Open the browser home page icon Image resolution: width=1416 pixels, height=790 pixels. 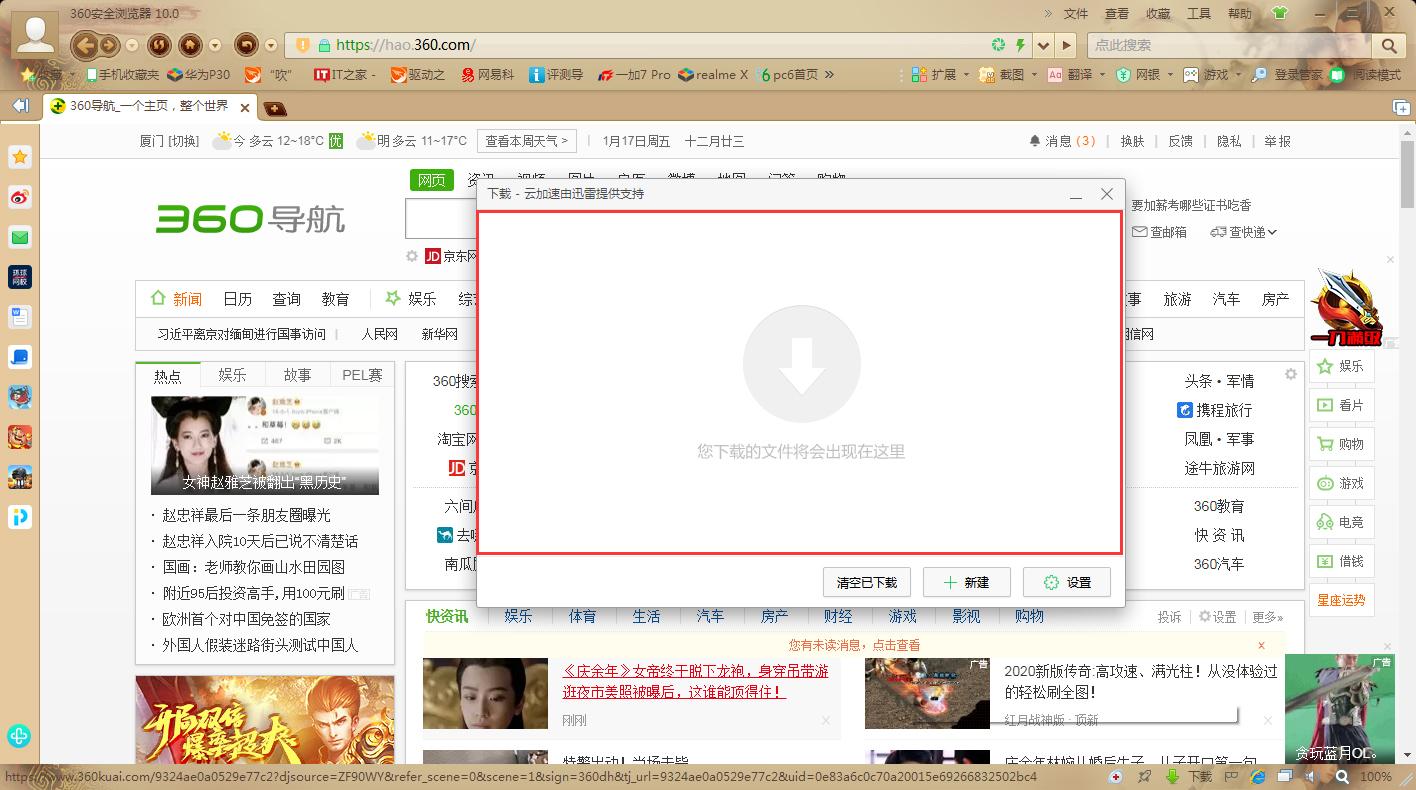tap(190, 45)
